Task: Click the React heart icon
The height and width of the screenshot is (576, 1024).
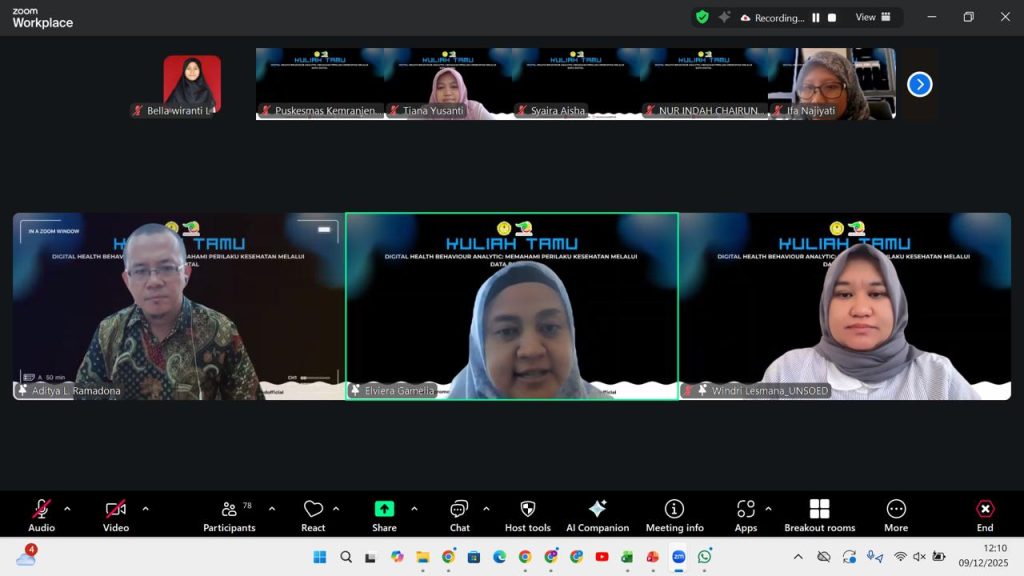Action: click(x=313, y=509)
